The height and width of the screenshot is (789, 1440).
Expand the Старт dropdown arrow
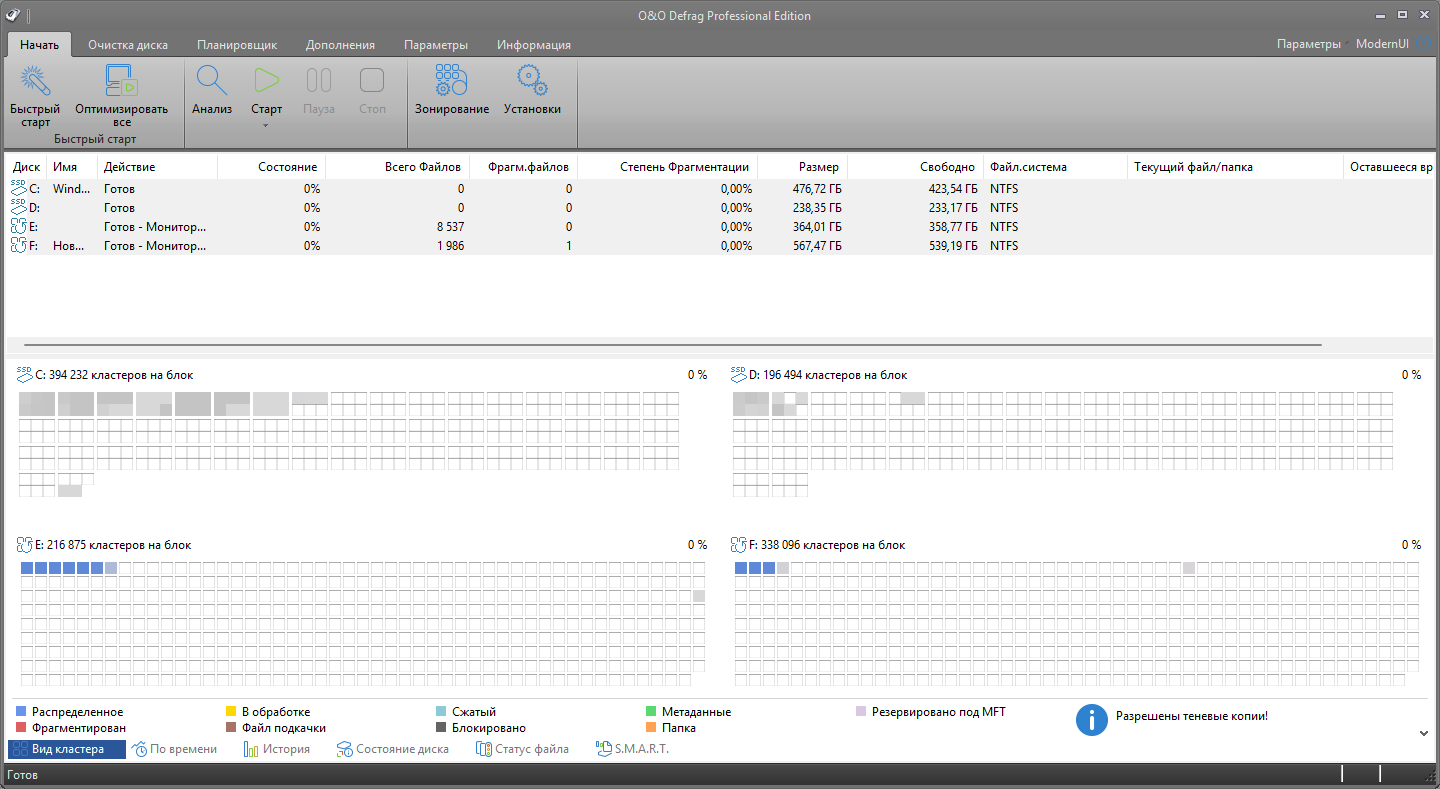click(x=267, y=125)
